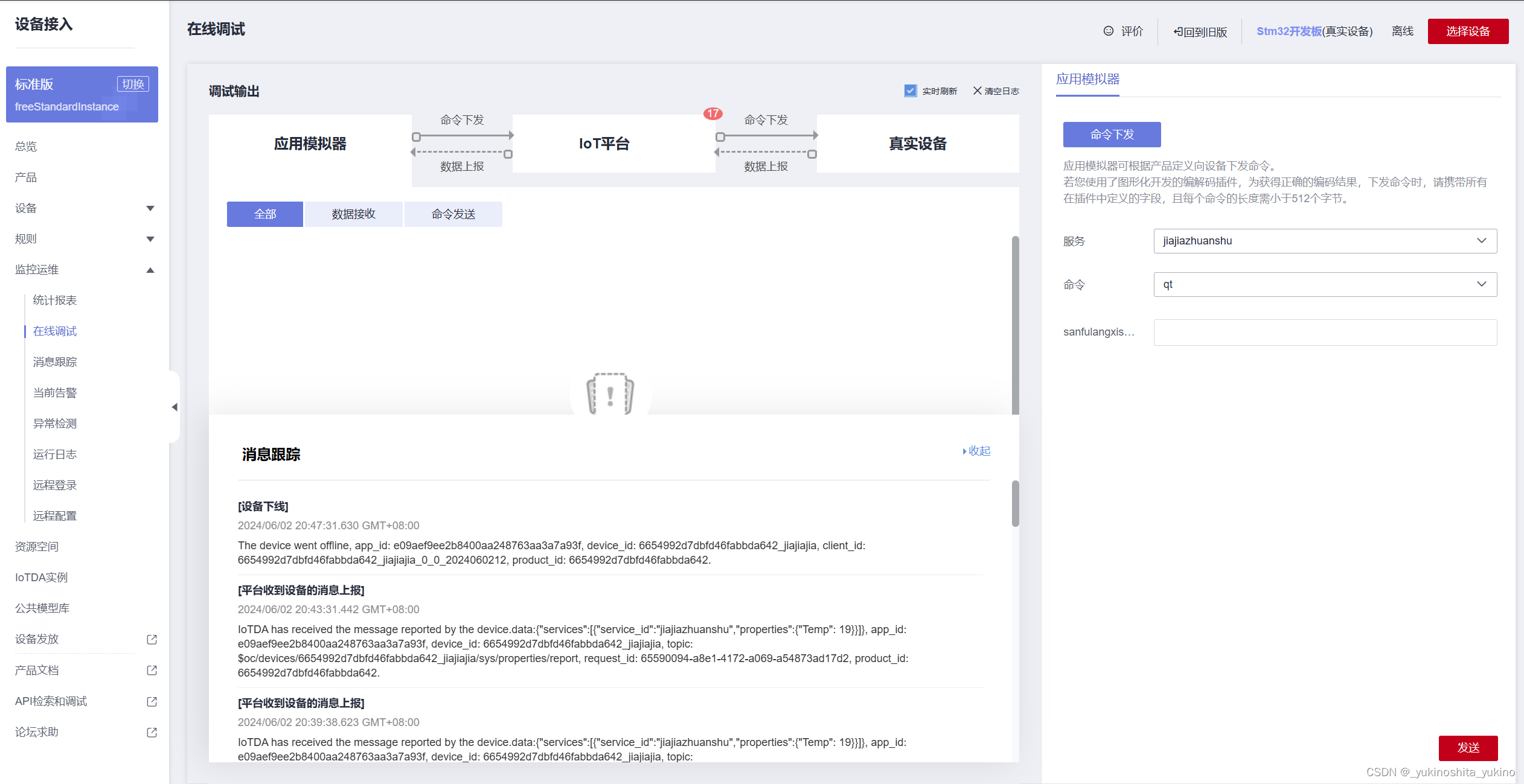The width and height of the screenshot is (1524, 784).
Task: Click into the sanfulangxis… input field
Action: (1325, 333)
